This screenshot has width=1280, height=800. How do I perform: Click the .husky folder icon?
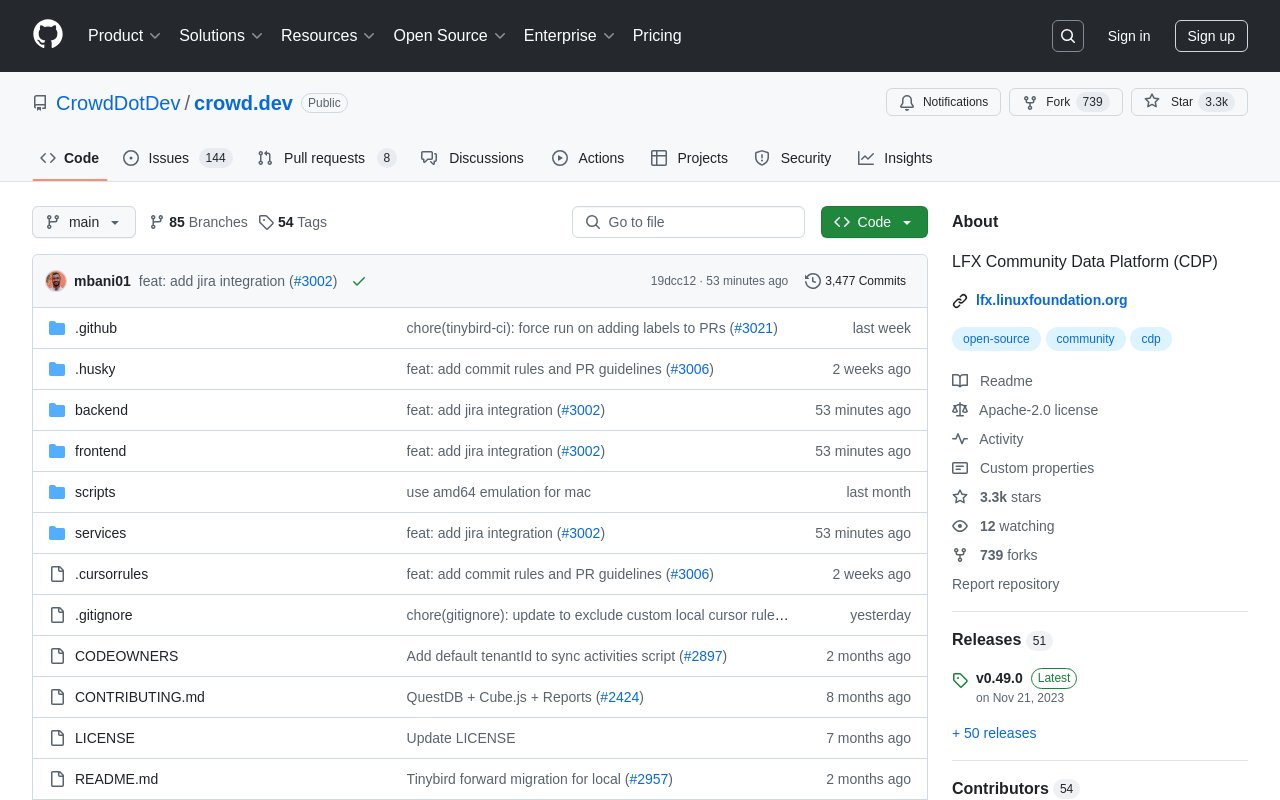point(57,369)
